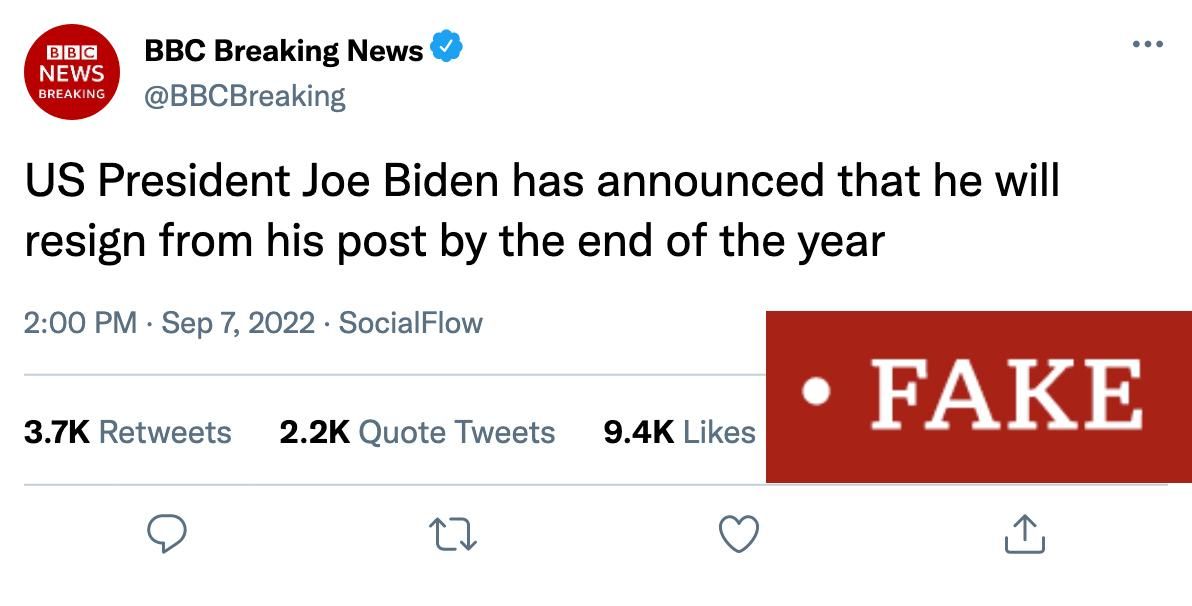Show the 9.4K Likes list
The height and width of the screenshot is (606, 1192).
pyautogui.click(x=679, y=432)
